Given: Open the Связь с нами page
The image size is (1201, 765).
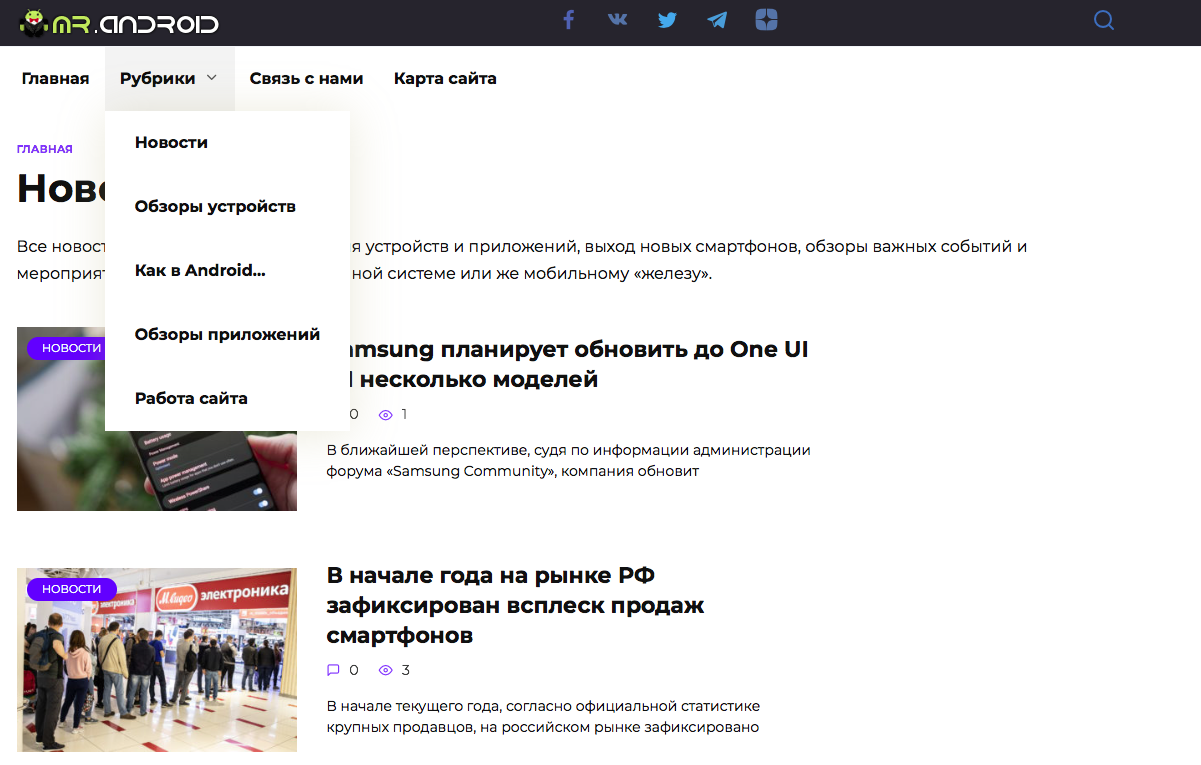Looking at the screenshot, I should [x=306, y=79].
